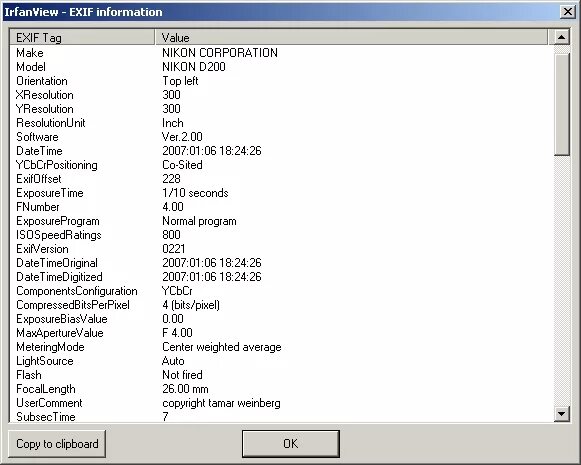Select the NIKON CORPORATION value
The height and width of the screenshot is (465, 581).
220,53
